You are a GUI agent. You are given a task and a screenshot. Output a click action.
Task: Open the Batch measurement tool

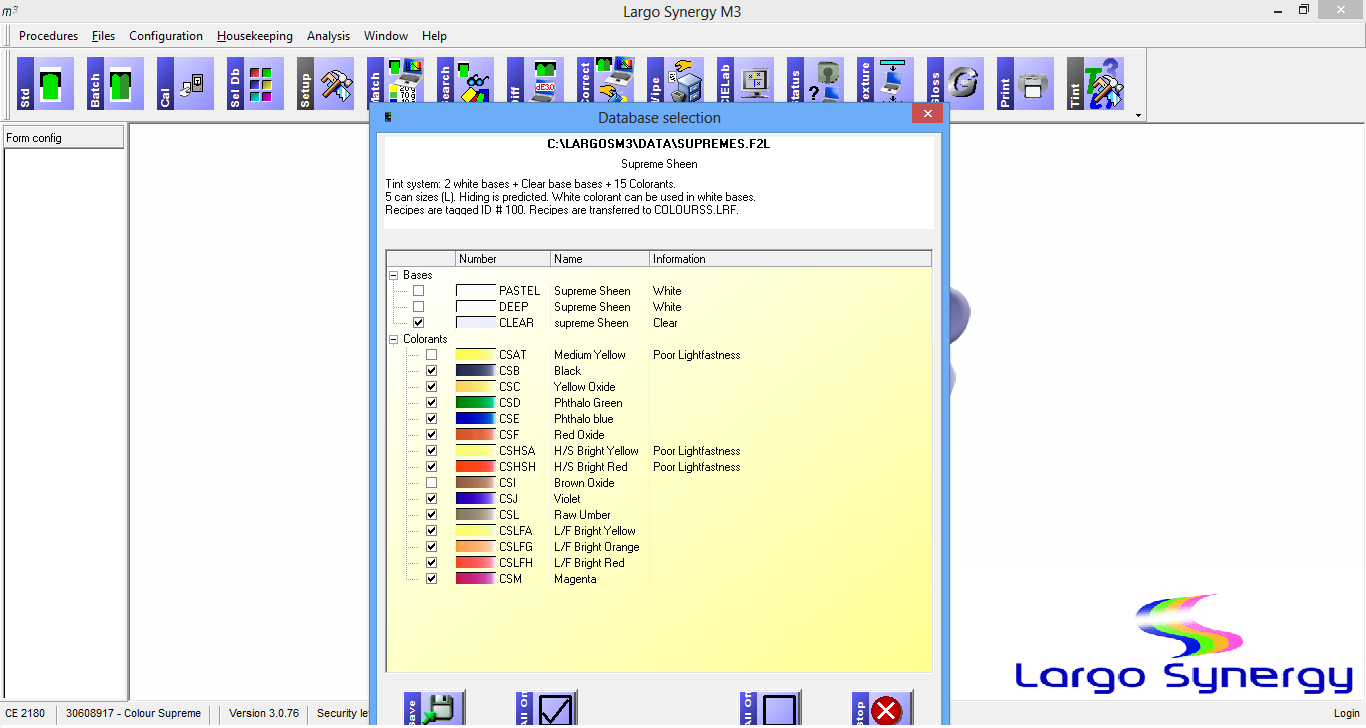[x=109, y=84]
